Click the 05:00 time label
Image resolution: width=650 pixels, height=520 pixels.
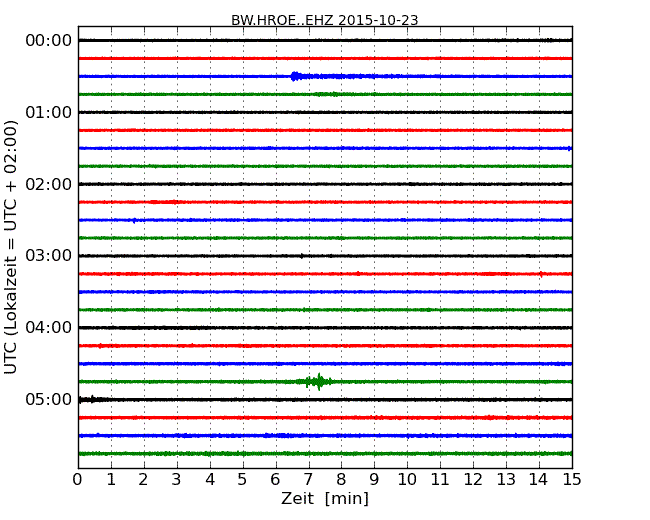(x=49, y=399)
